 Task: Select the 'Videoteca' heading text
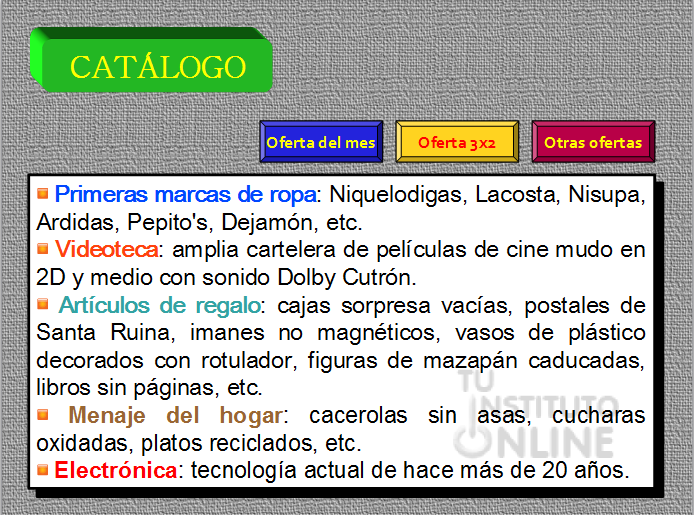coord(107,250)
